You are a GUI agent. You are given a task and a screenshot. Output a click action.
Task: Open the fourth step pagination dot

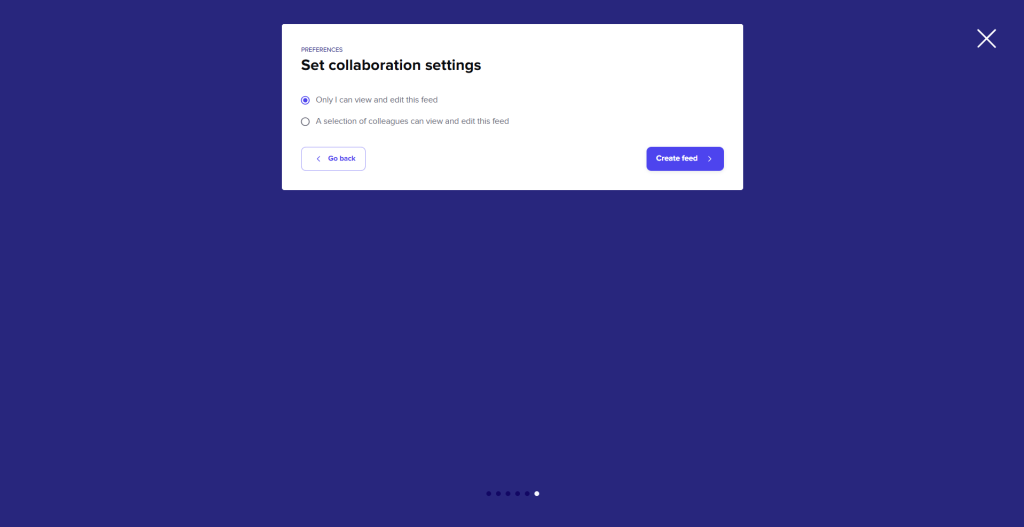click(x=517, y=493)
